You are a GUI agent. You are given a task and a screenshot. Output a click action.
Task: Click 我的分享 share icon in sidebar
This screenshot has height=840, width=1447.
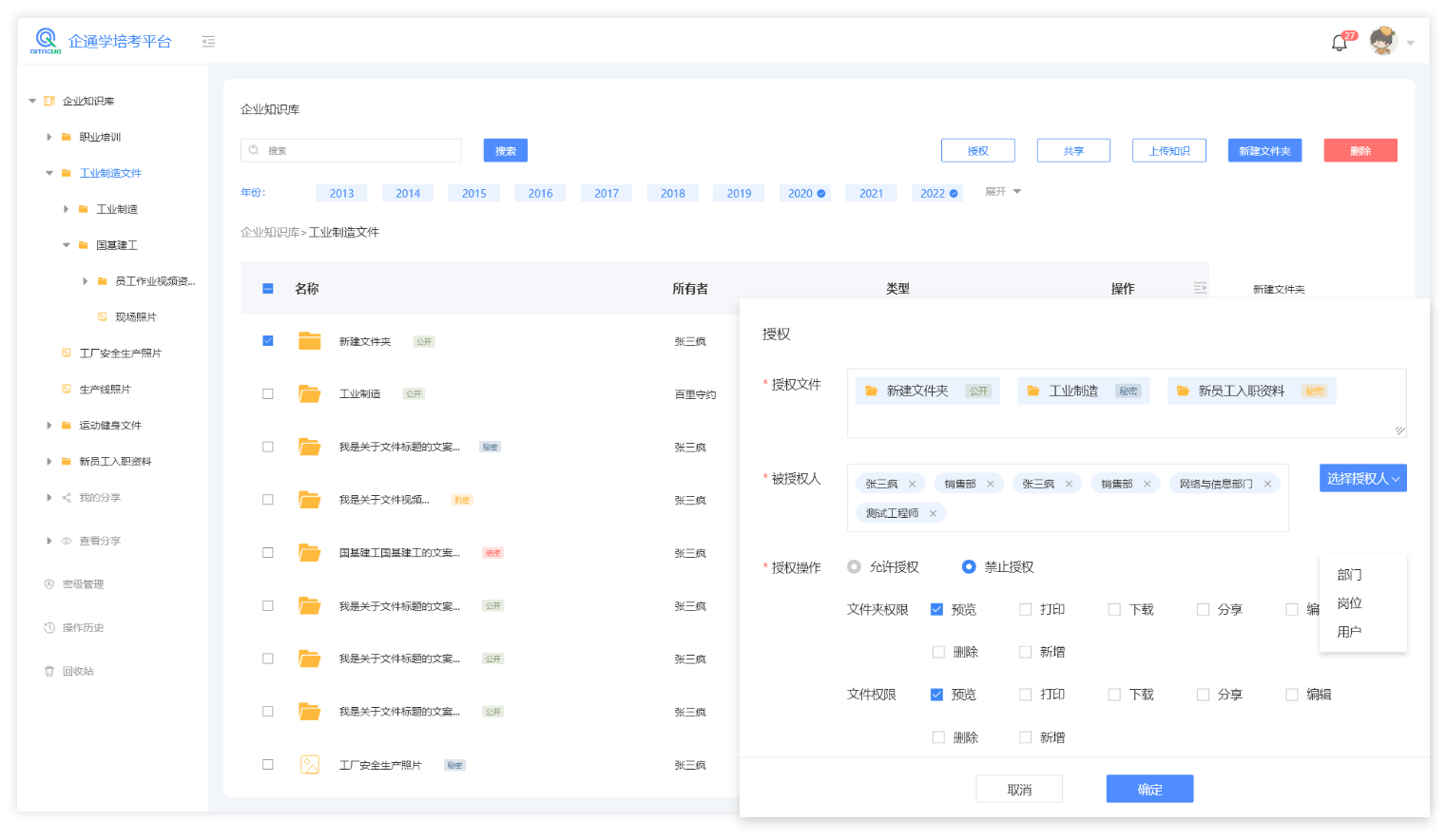tap(67, 497)
